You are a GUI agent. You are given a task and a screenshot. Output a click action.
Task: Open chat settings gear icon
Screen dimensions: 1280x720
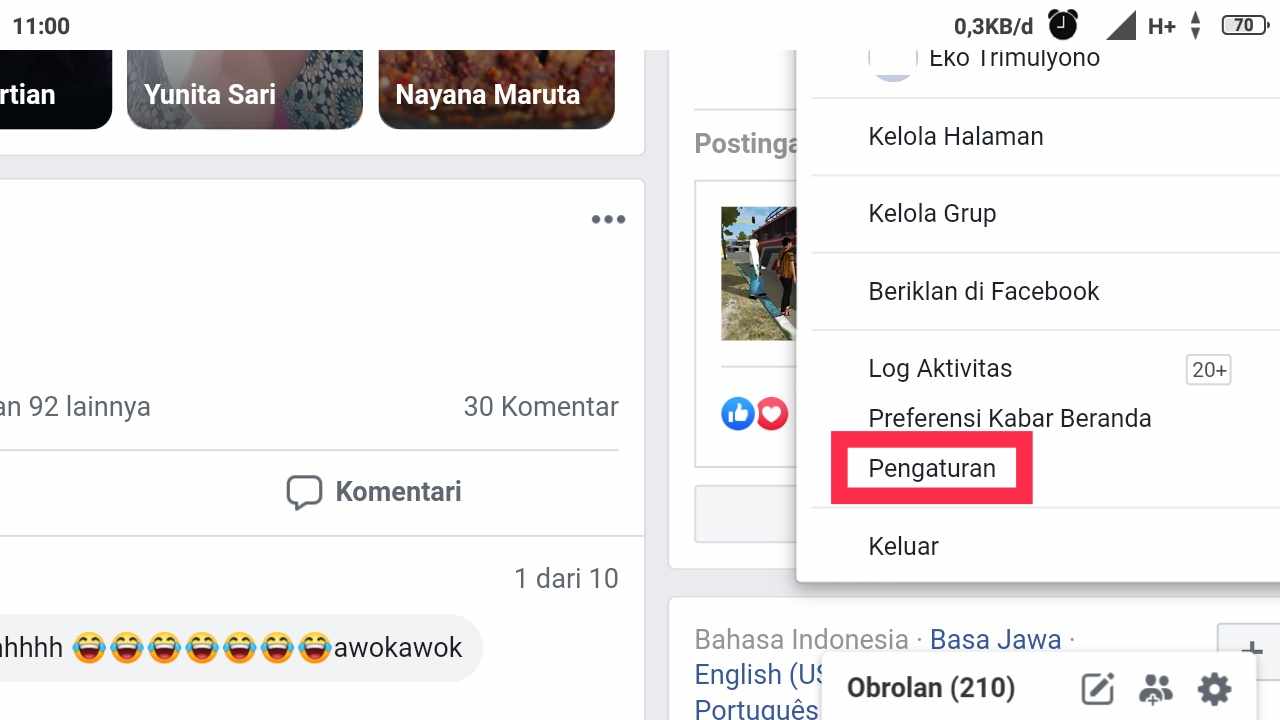(x=1214, y=688)
